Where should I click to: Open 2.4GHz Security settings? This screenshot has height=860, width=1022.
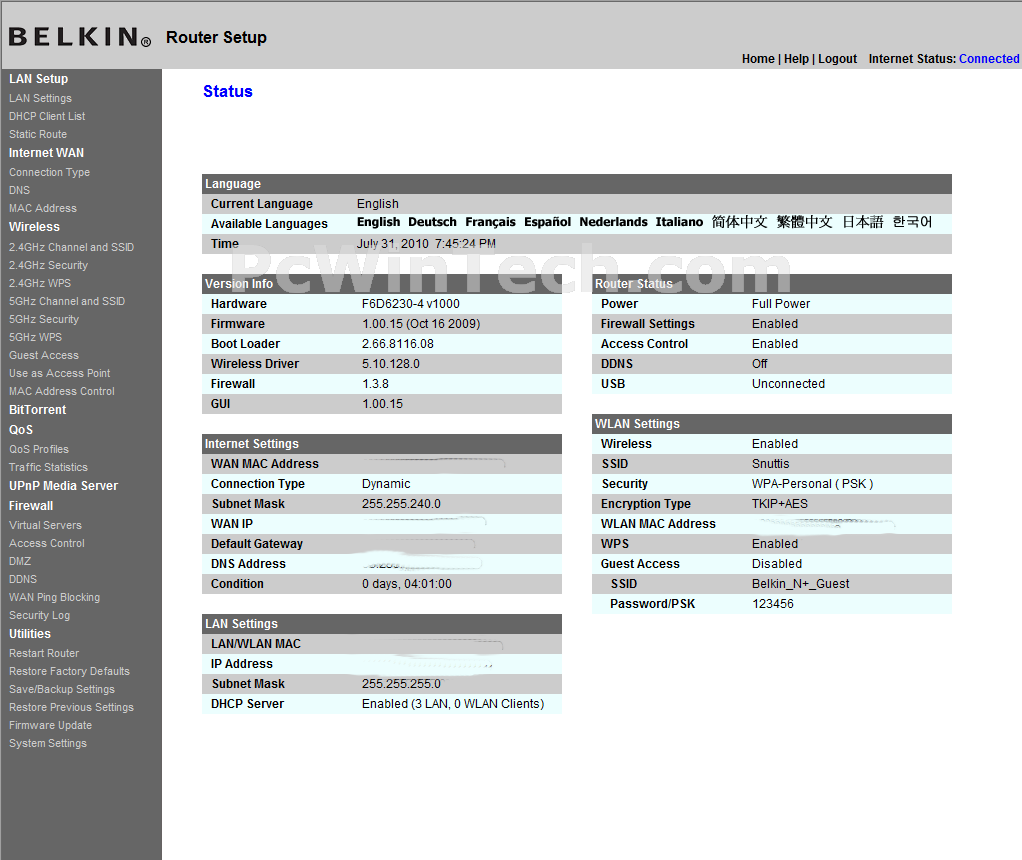point(48,265)
